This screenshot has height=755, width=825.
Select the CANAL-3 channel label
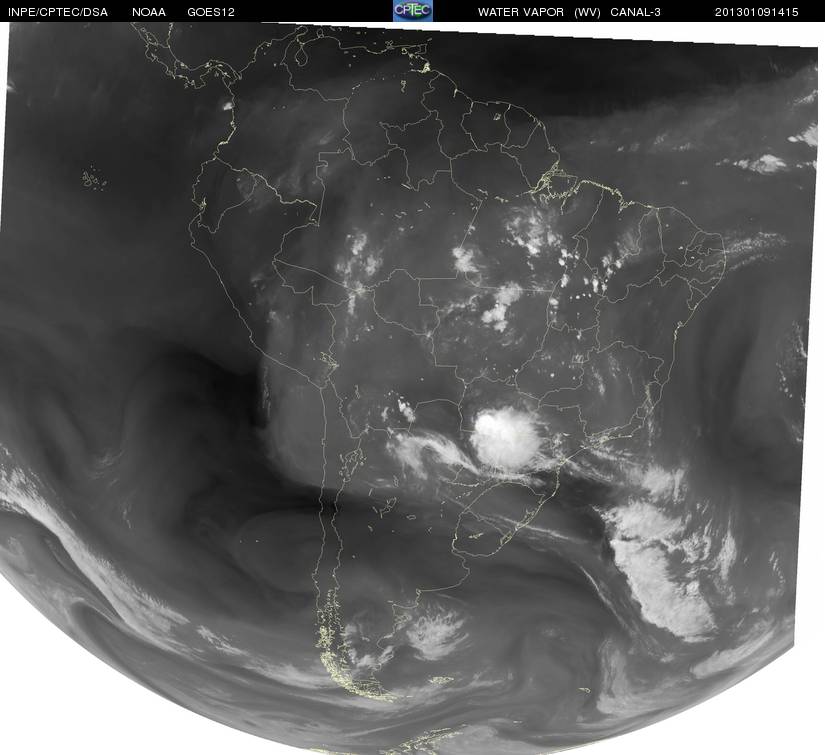[x=636, y=12]
